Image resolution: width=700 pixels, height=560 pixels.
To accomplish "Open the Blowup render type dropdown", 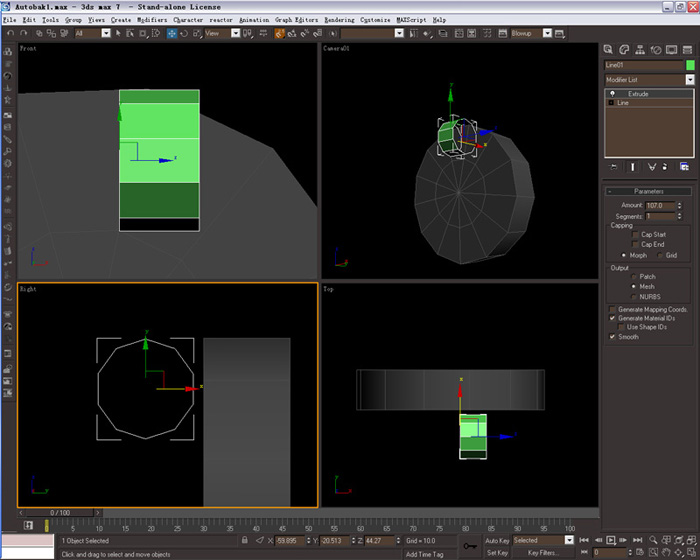I will point(547,33).
